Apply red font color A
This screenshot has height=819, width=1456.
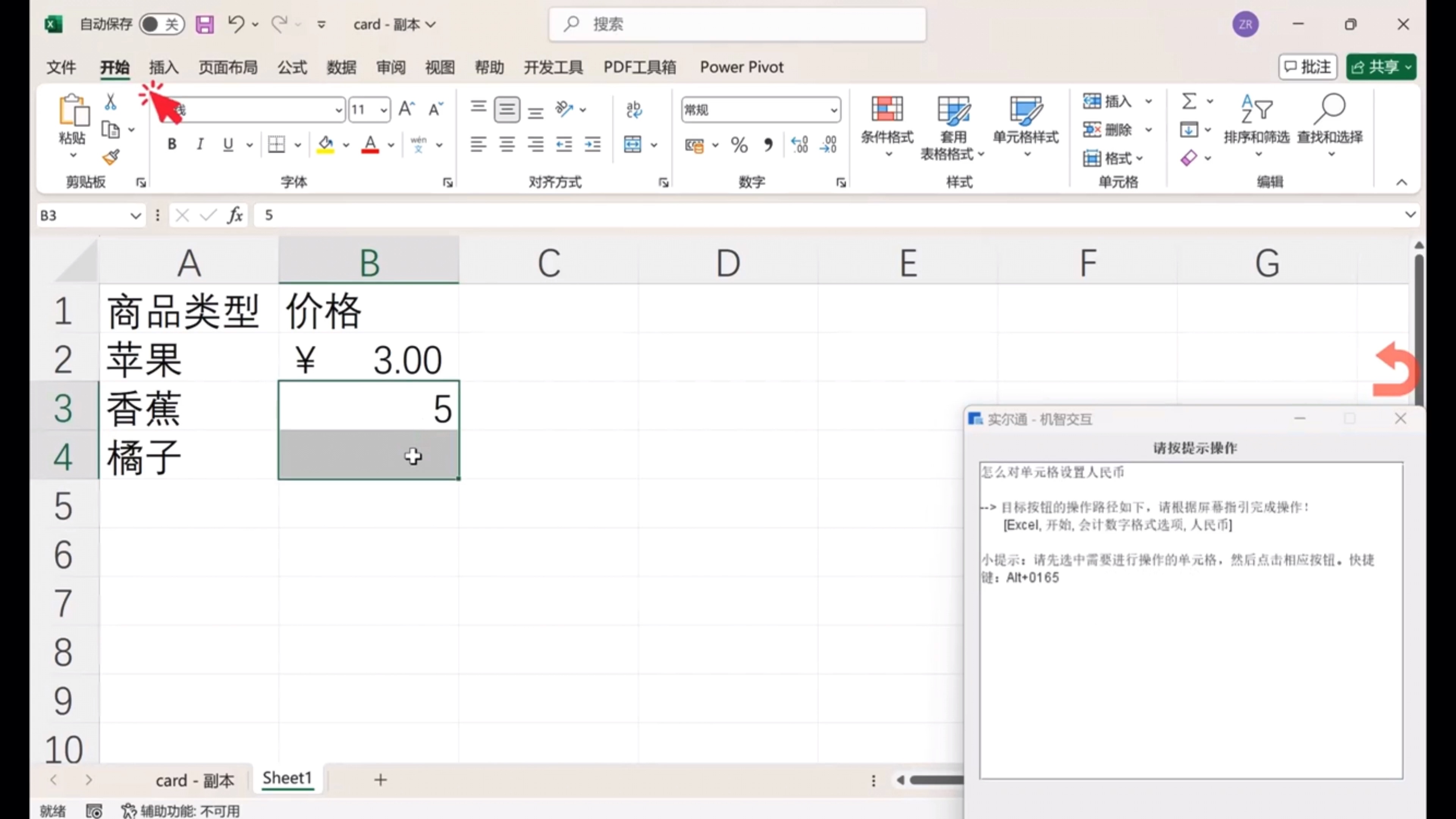370,145
